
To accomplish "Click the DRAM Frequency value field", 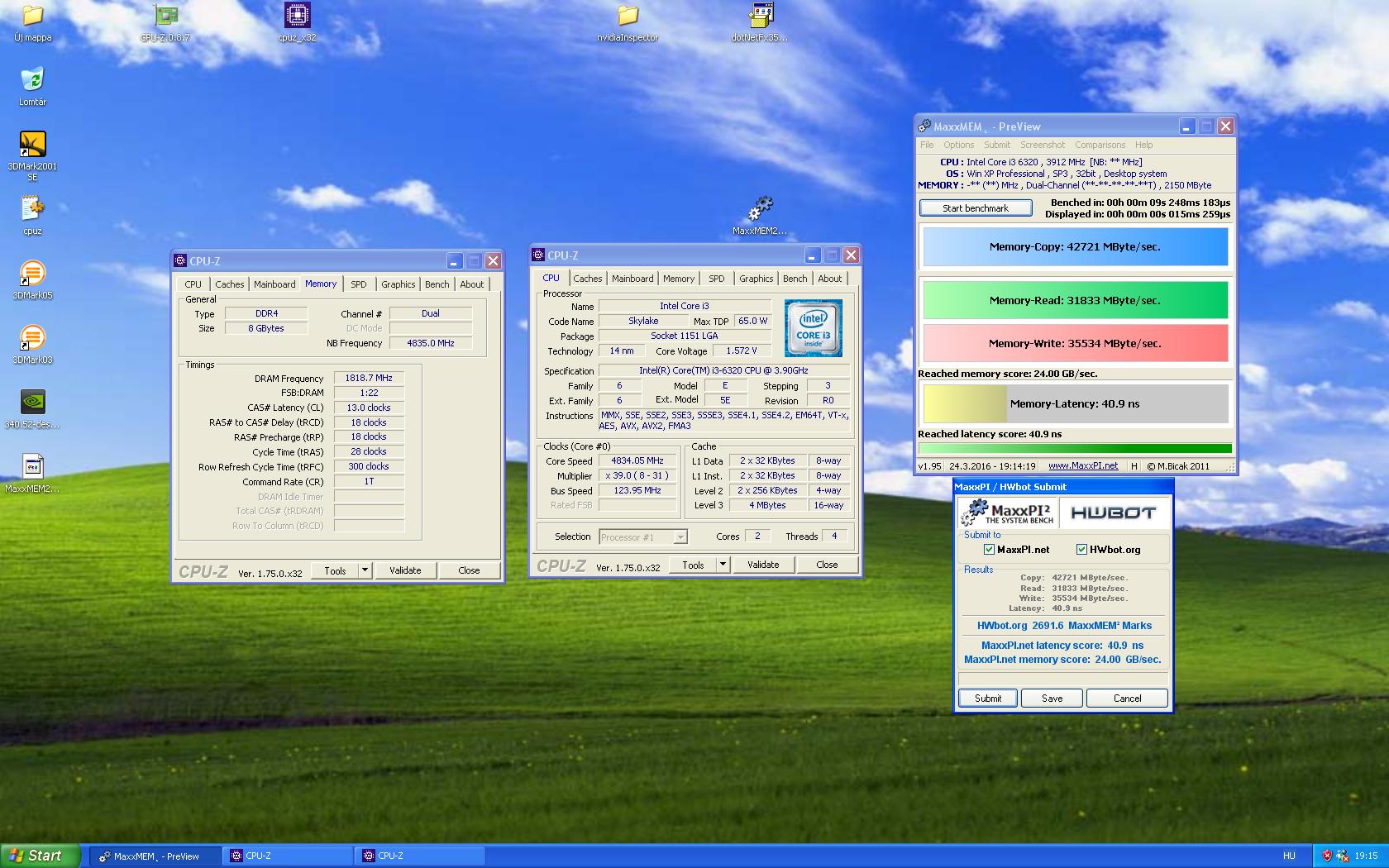I will coord(369,378).
